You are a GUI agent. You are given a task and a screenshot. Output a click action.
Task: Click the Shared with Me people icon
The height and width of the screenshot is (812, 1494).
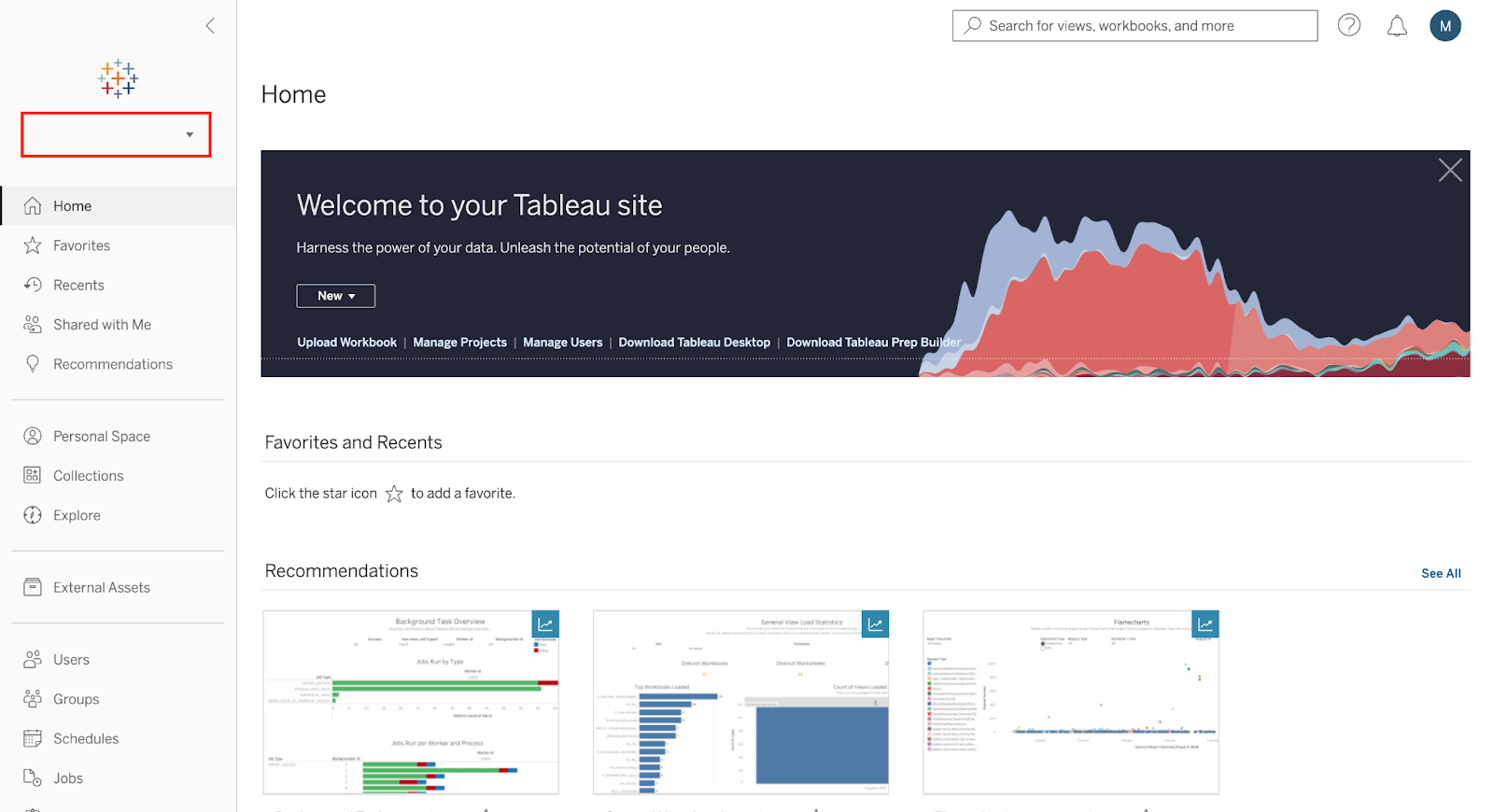click(33, 325)
